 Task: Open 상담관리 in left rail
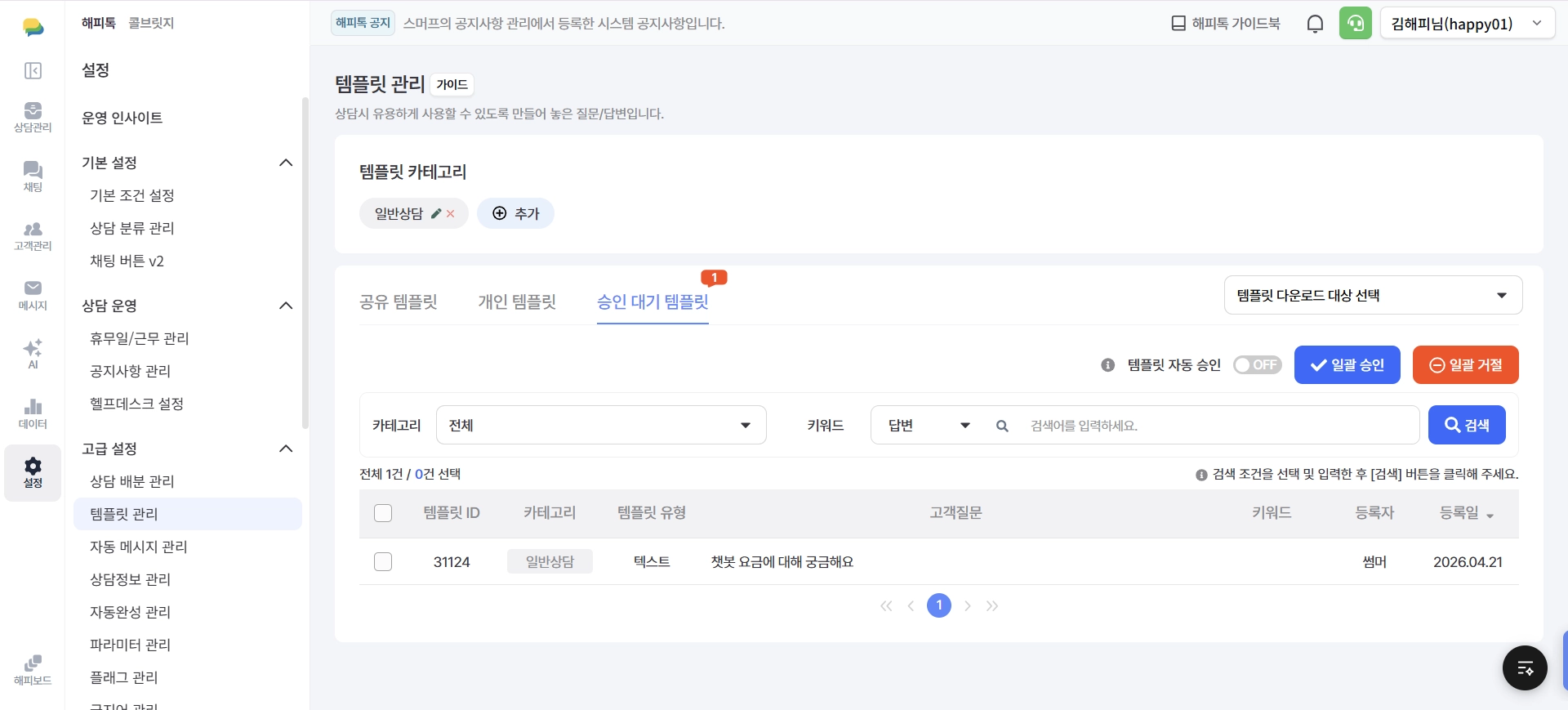[33, 117]
